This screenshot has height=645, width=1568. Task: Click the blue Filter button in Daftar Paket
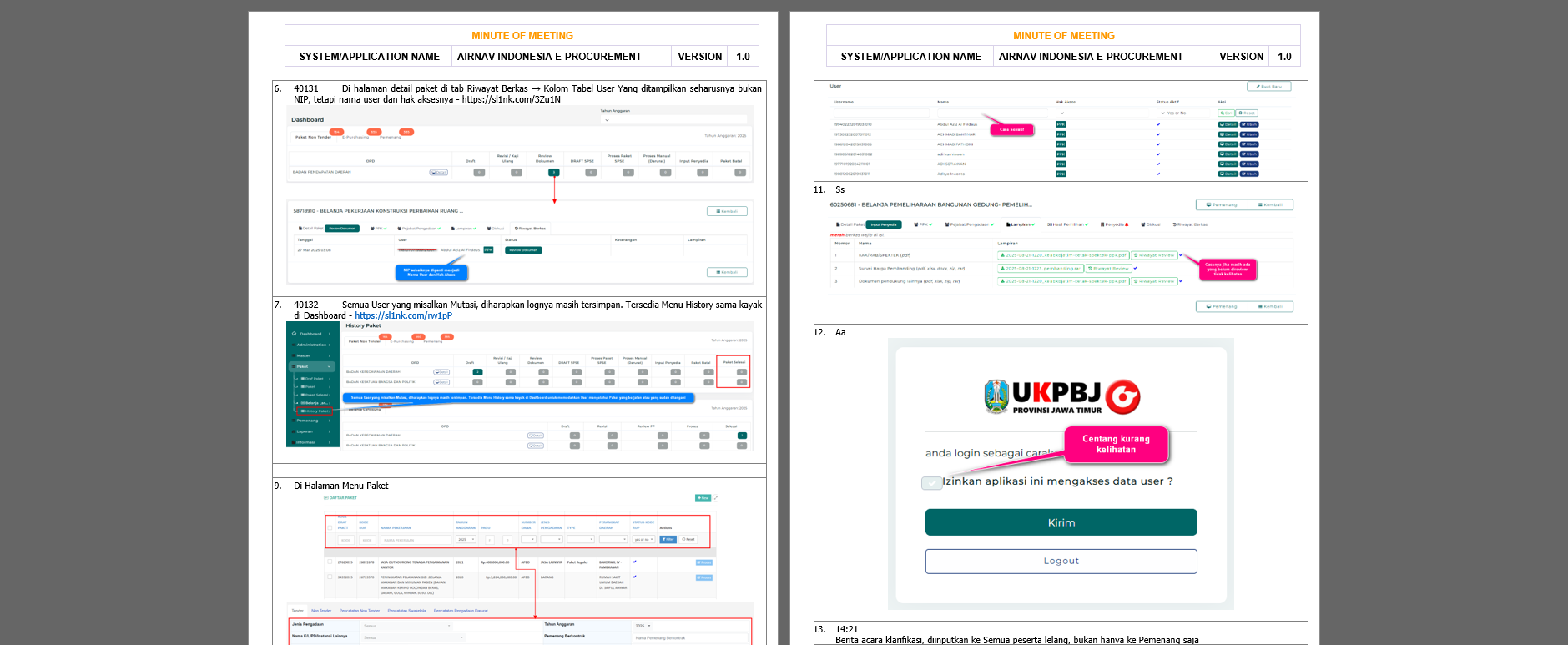tap(668, 540)
